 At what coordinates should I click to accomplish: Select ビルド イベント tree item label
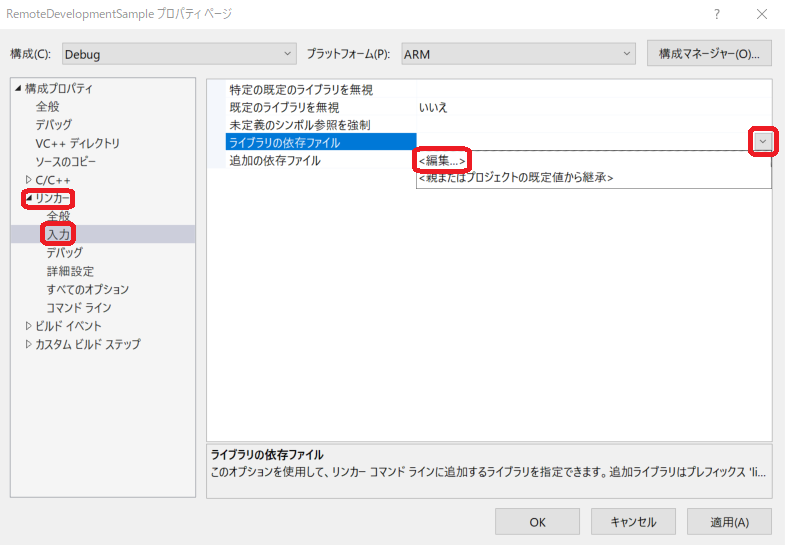click(68, 326)
